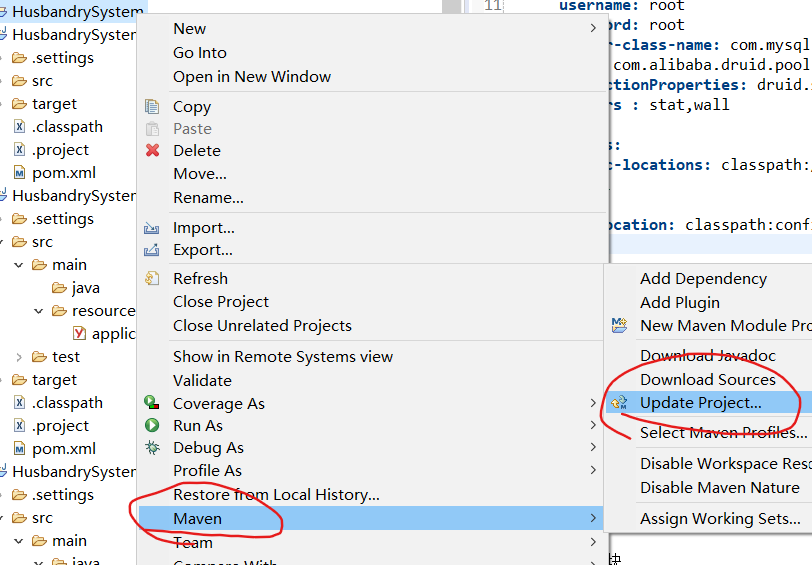Choose Close Unrelated Projects
Viewport: 812px width, 565px height.
[263, 325]
